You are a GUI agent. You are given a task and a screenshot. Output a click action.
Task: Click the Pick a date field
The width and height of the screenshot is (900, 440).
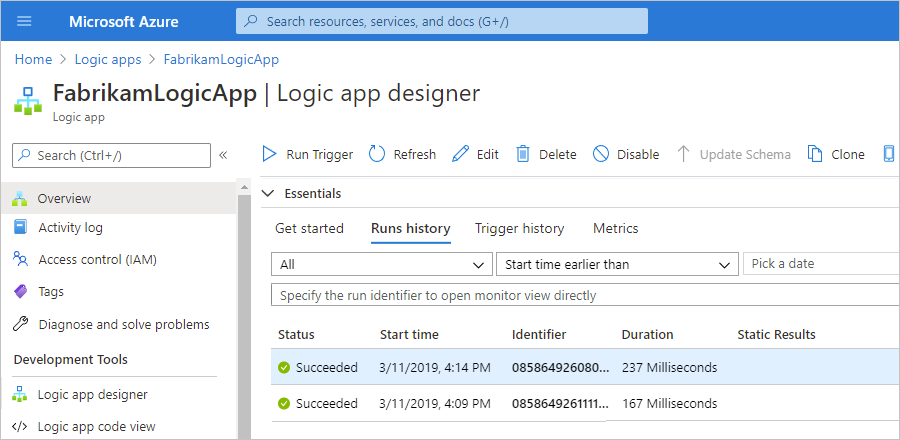(820, 264)
